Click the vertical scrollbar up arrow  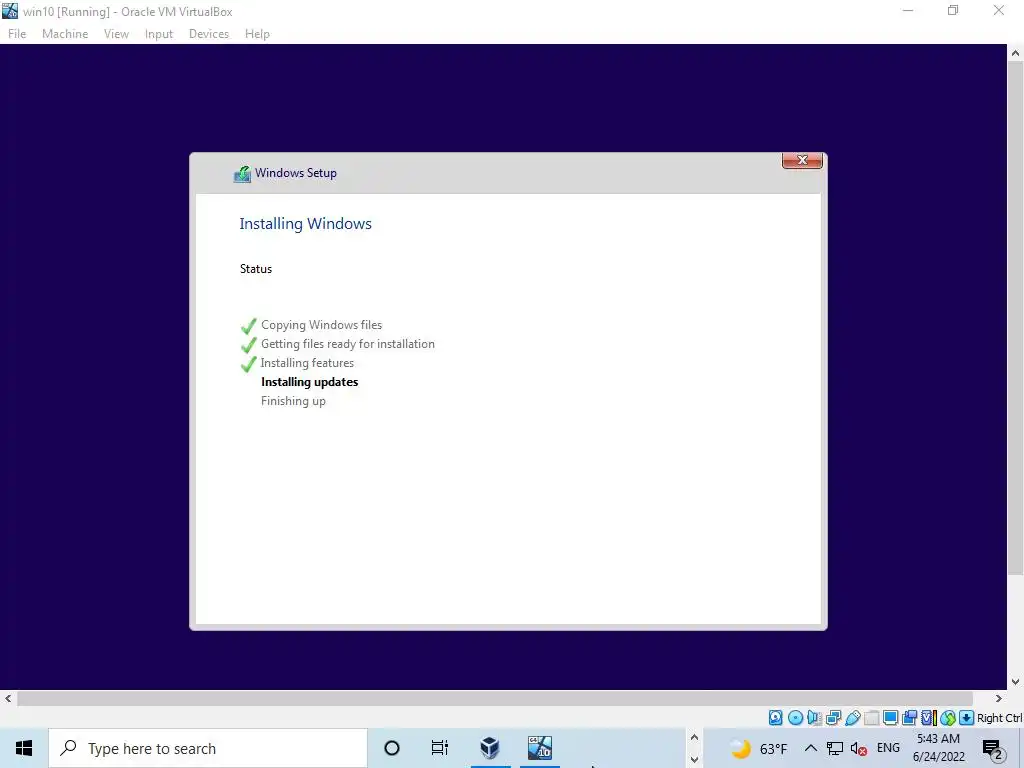coord(1016,53)
